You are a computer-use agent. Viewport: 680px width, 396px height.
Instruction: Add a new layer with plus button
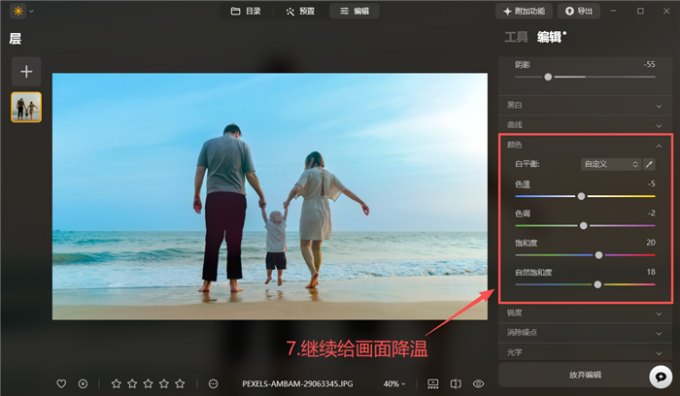[26, 72]
